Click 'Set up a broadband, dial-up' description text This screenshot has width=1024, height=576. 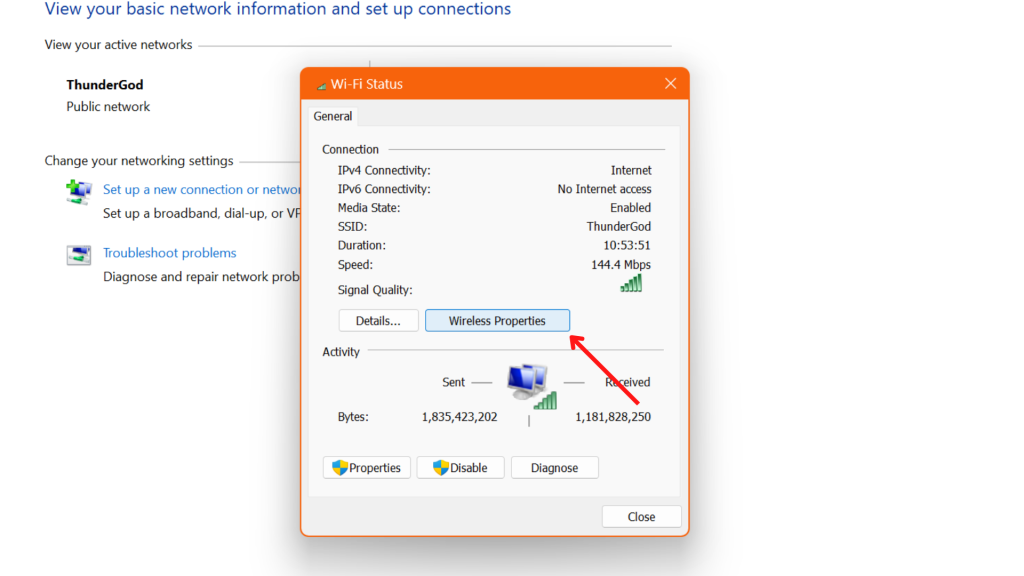click(201, 214)
